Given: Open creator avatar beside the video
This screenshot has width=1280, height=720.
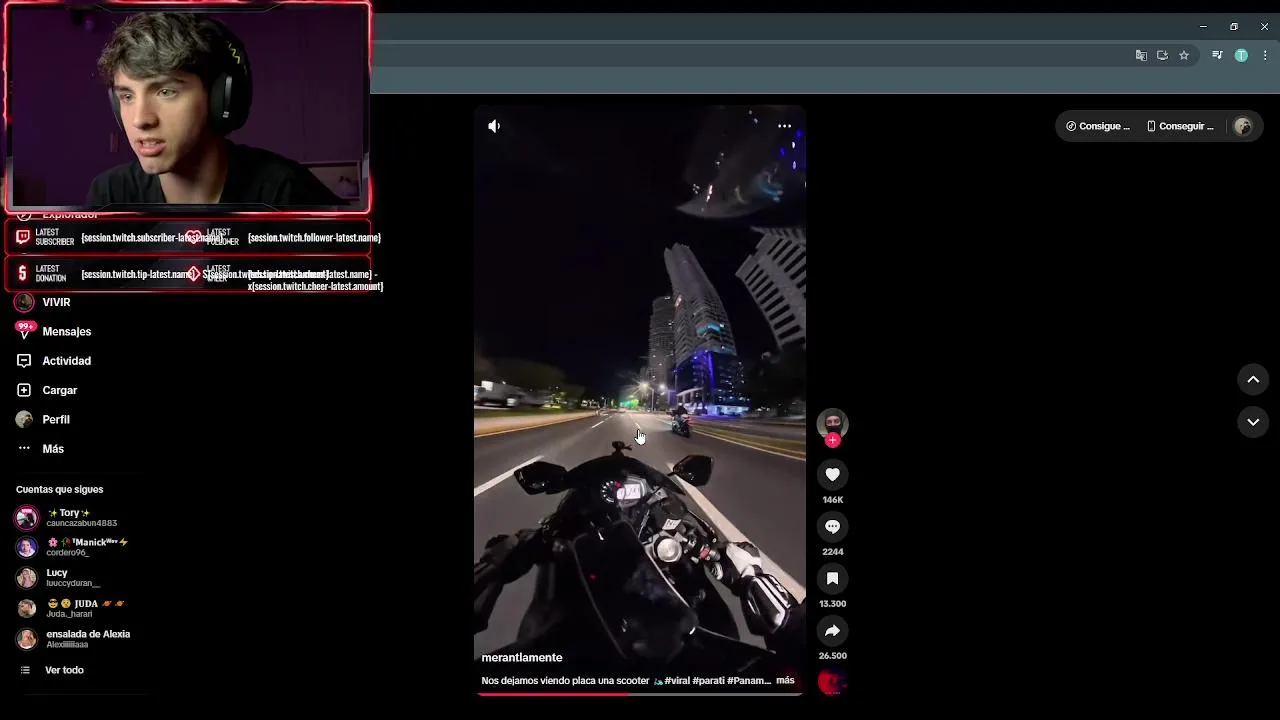Looking at the screenshot, I should click(832, 423).
